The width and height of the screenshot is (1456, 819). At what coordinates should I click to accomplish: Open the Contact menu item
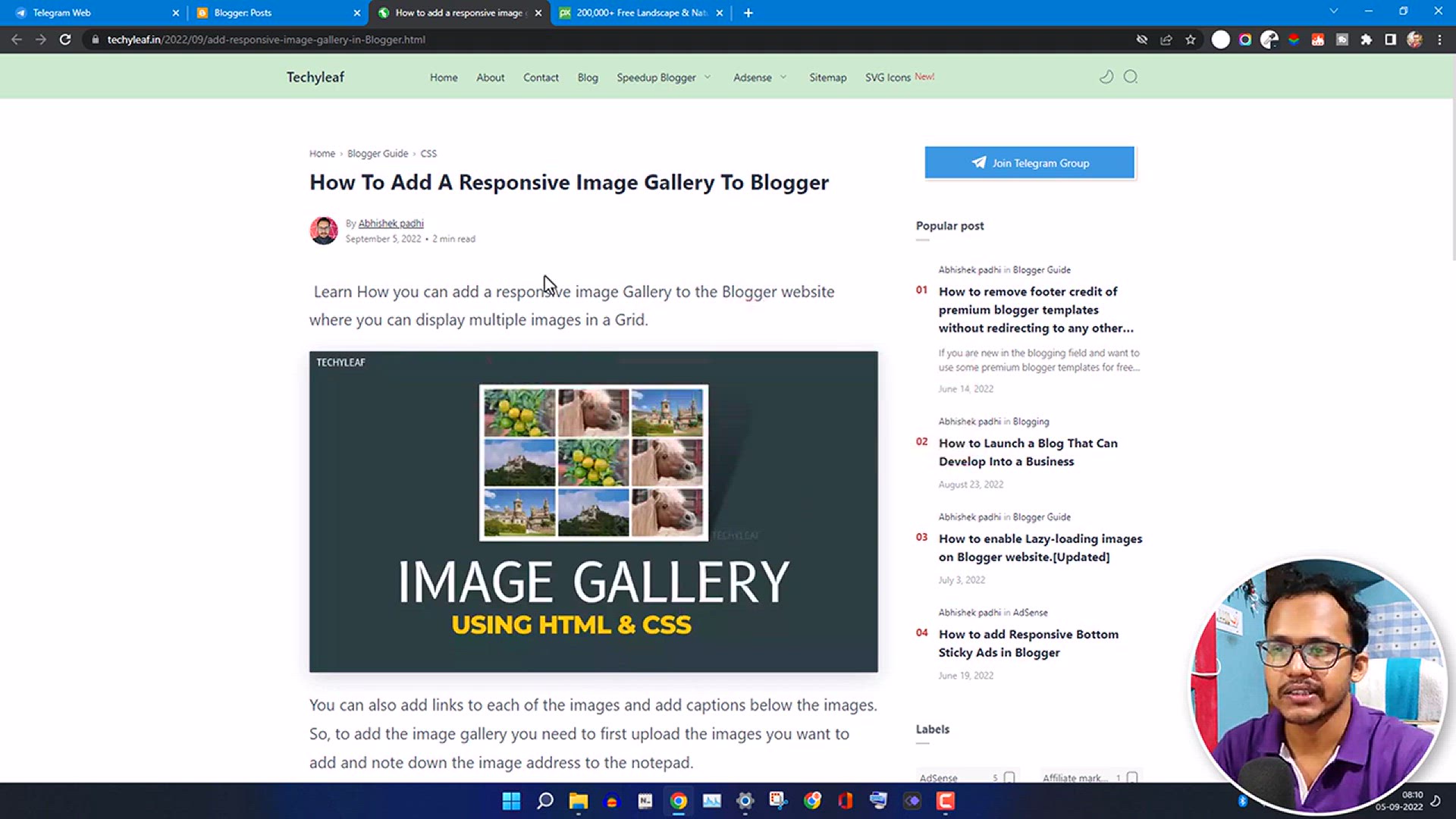pyautogui.click(x=541, y=77)
